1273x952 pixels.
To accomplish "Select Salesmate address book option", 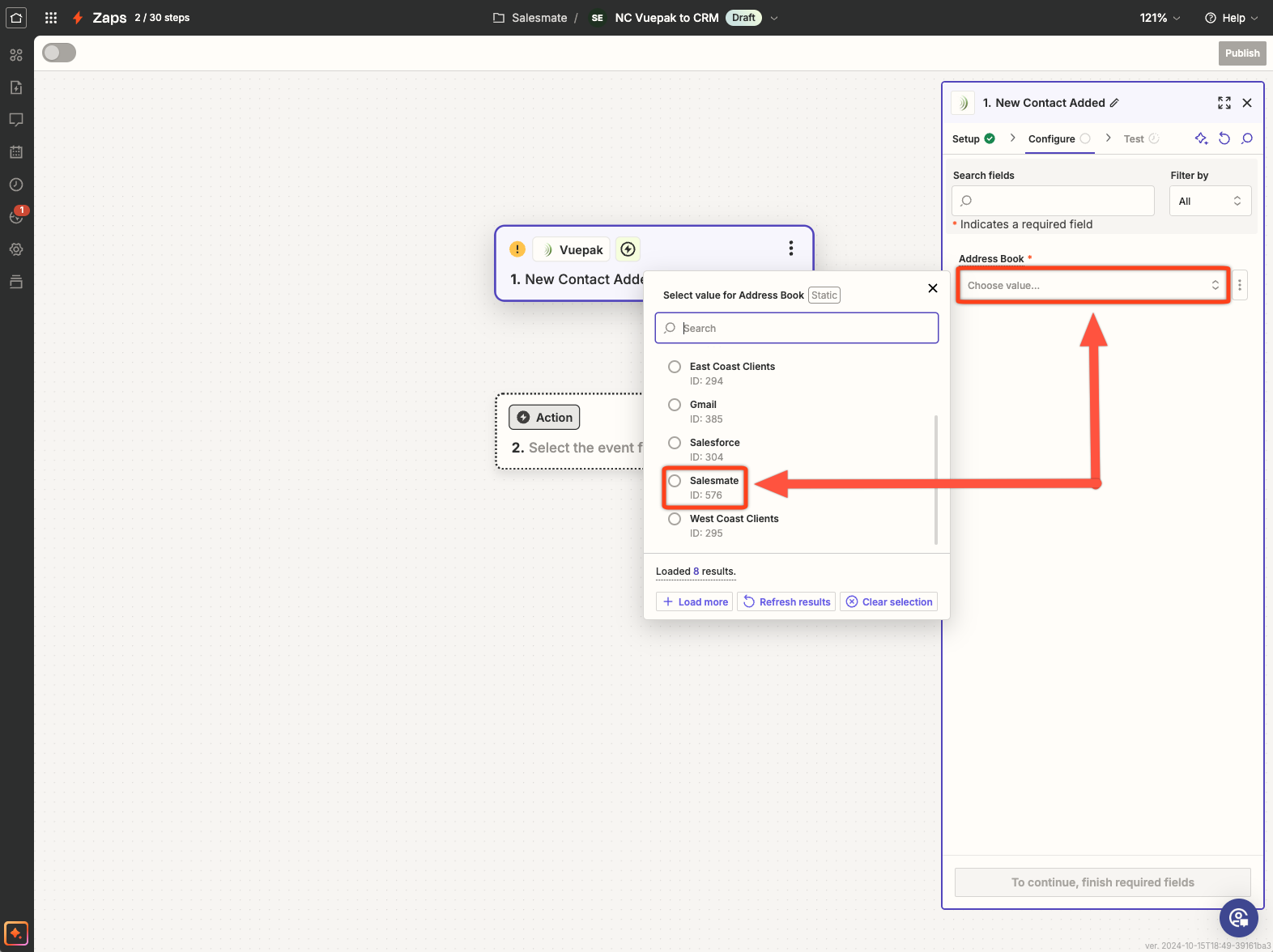I will pyautogui.click(x=675, y=481).
